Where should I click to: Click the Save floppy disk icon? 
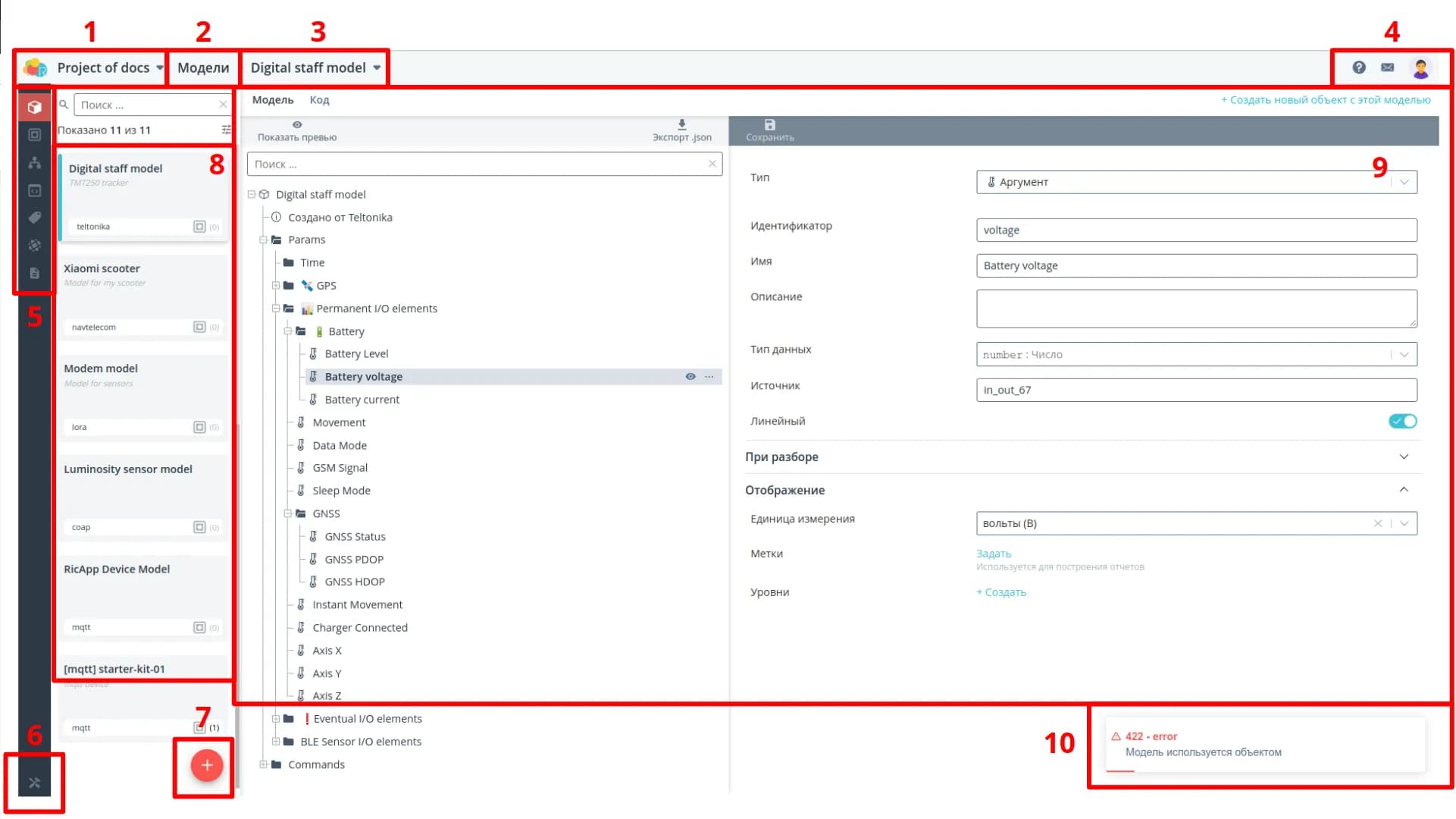pyautogui.click(x=769, y=125)
